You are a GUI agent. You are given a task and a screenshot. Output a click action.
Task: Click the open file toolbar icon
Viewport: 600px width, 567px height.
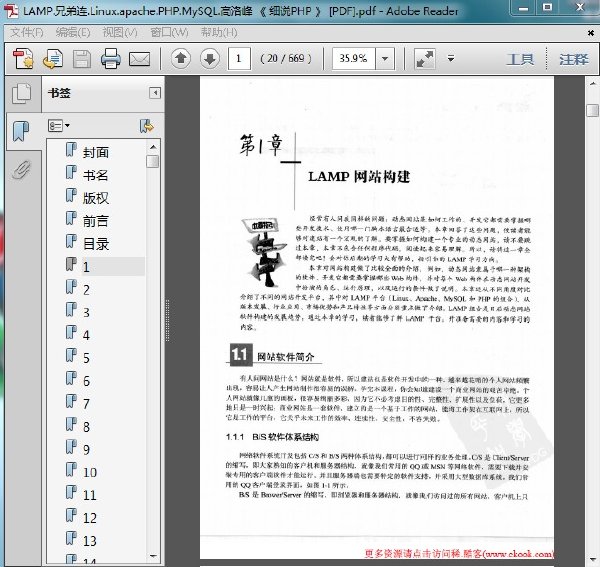coord(53,59)
